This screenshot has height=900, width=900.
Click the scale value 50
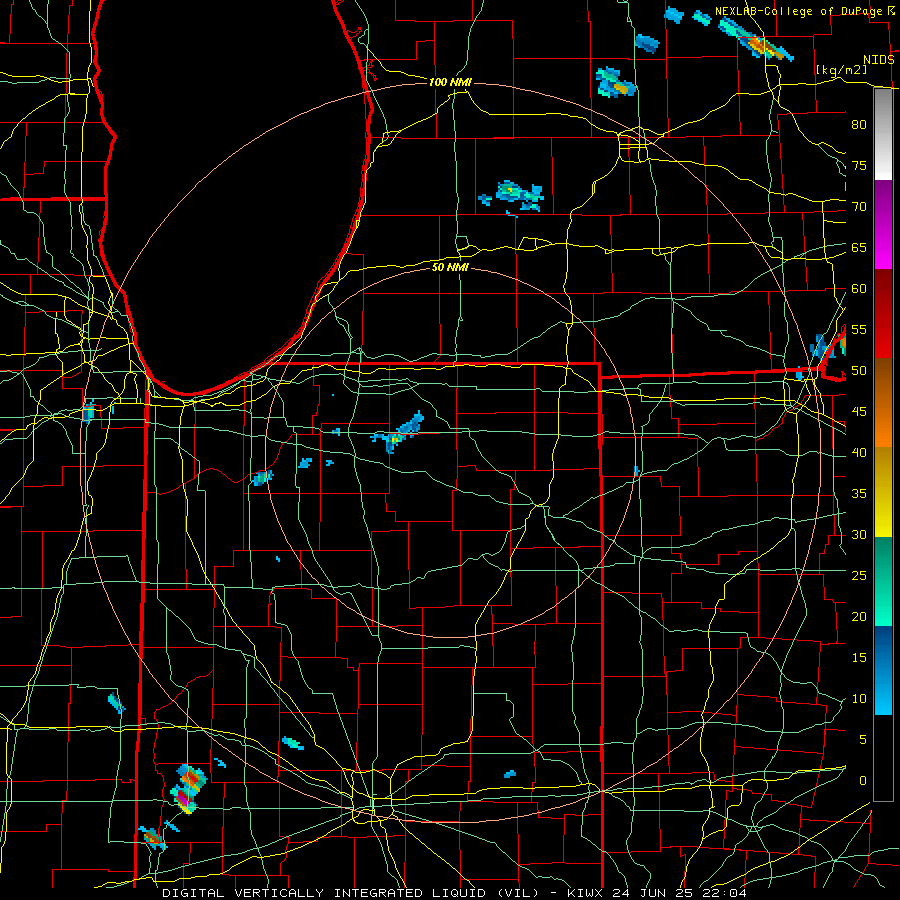(859, 371)
